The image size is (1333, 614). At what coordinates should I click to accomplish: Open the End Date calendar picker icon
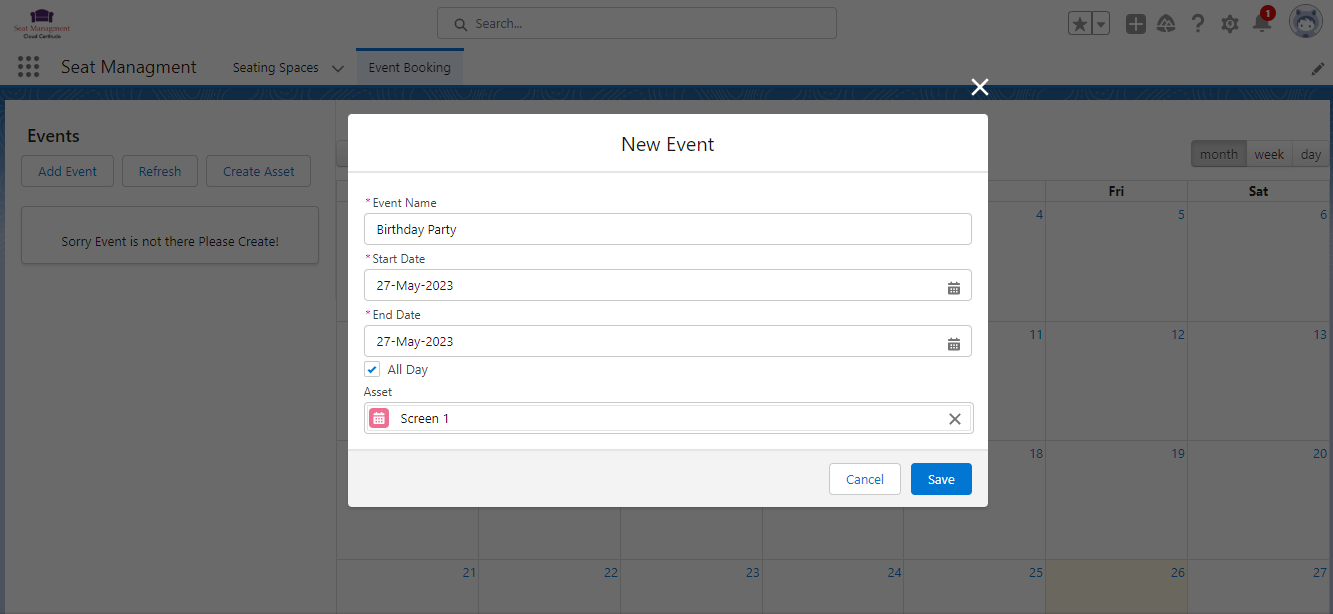953,343
